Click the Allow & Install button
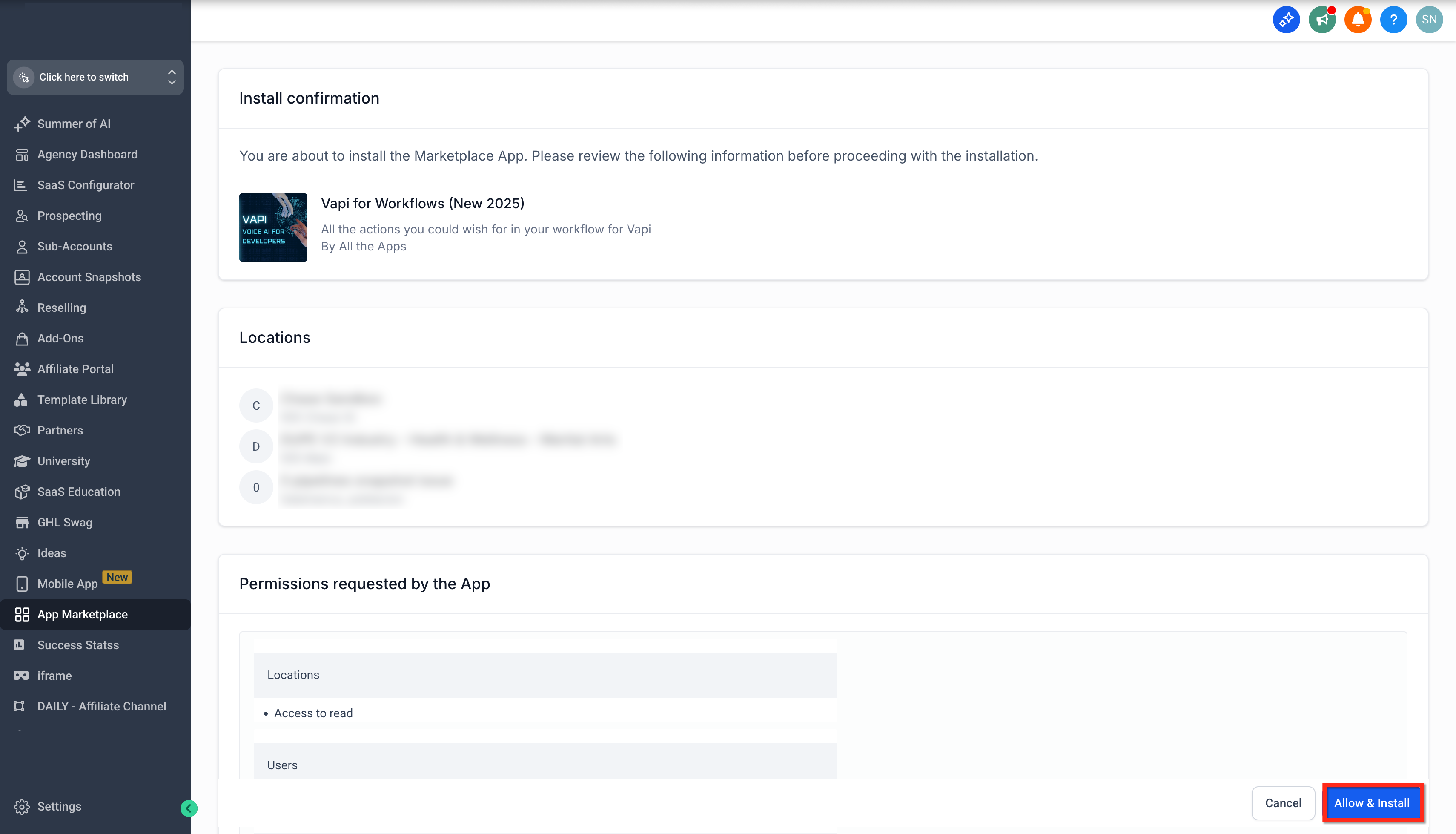The image size is (1456, 834). click(1372, 803)
